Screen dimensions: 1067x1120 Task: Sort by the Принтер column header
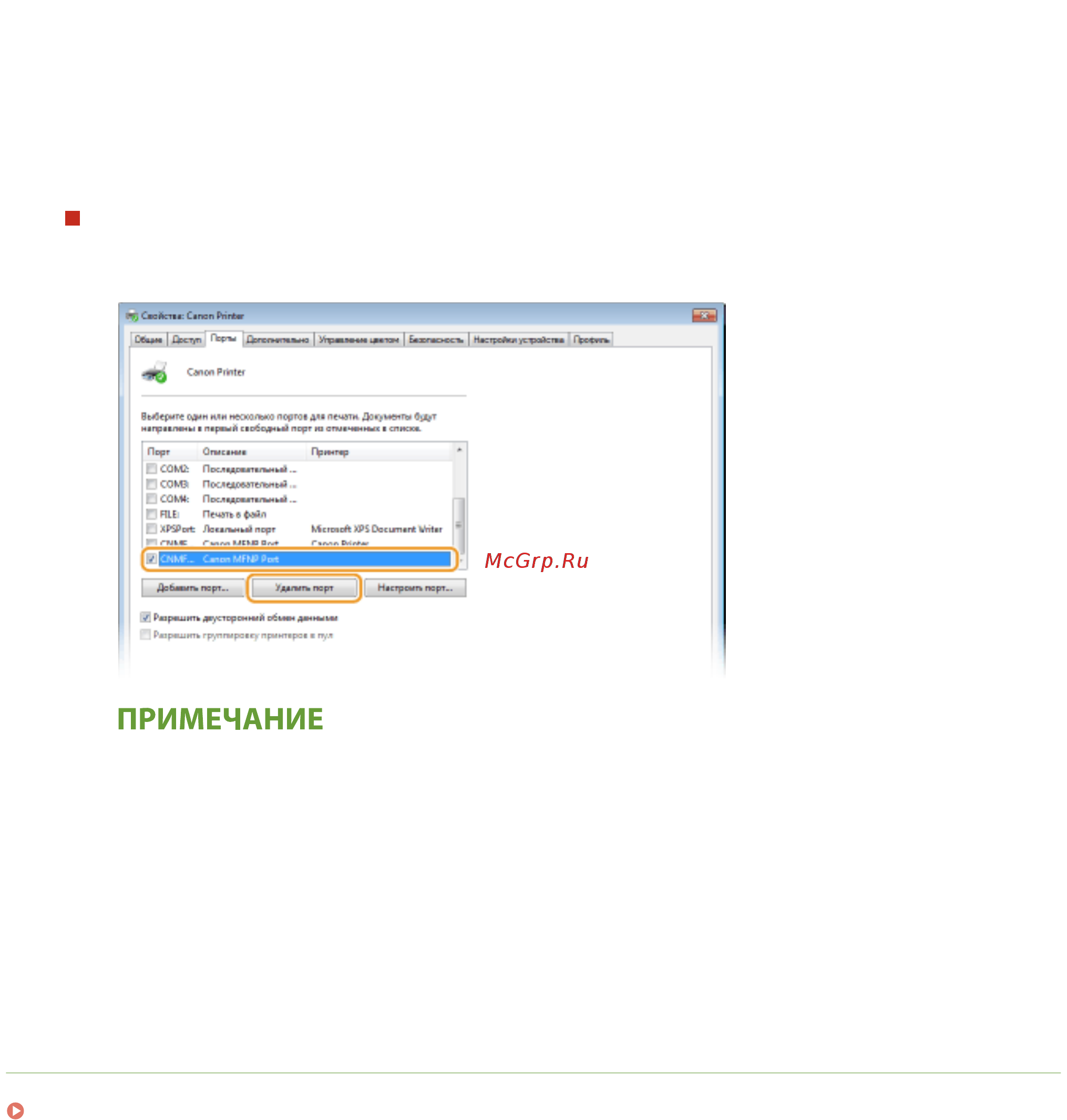[379, 452]
